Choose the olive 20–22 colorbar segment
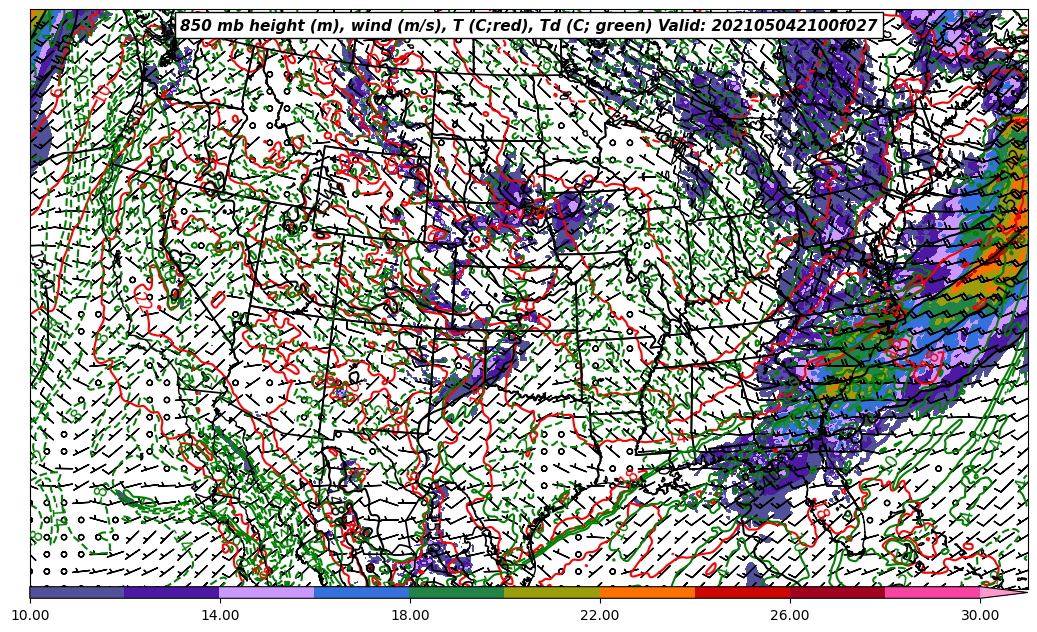Image resolution: width=1037 pixels, height=632 pixels. 552,592
